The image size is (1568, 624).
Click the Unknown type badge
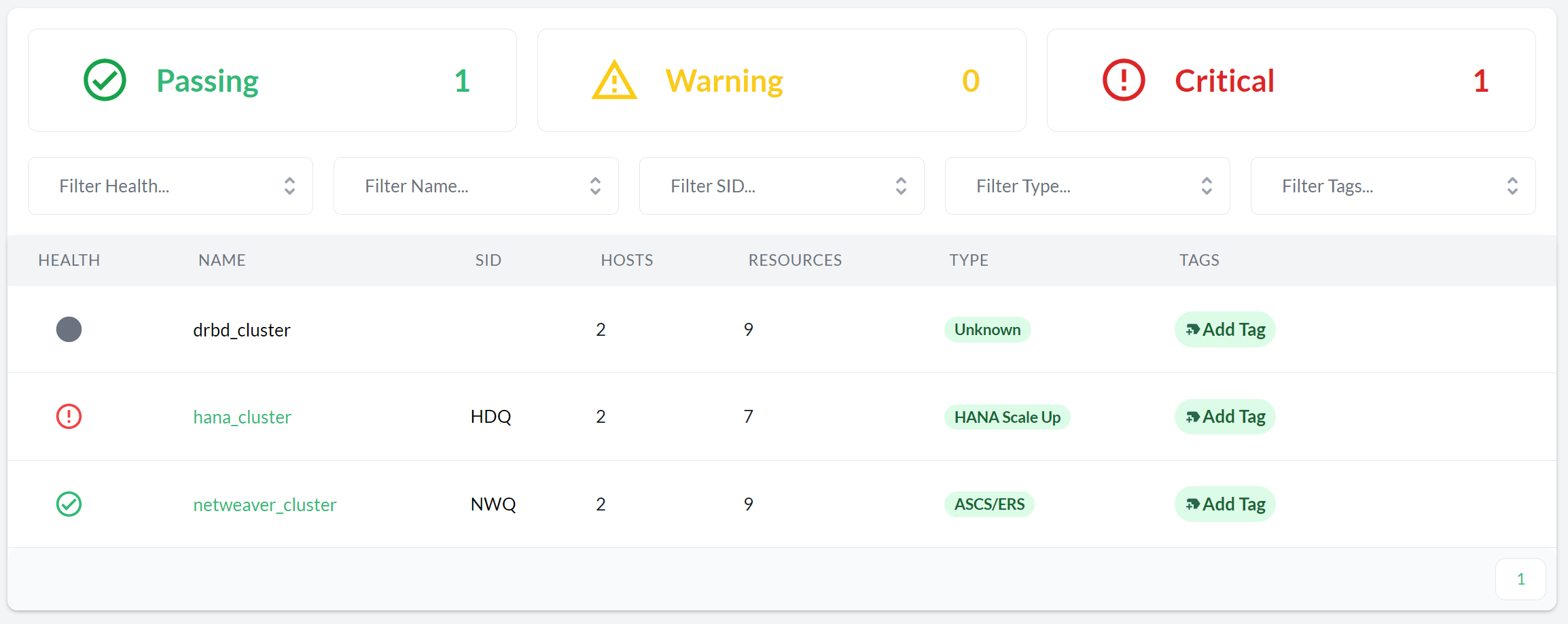click(987, 330)
